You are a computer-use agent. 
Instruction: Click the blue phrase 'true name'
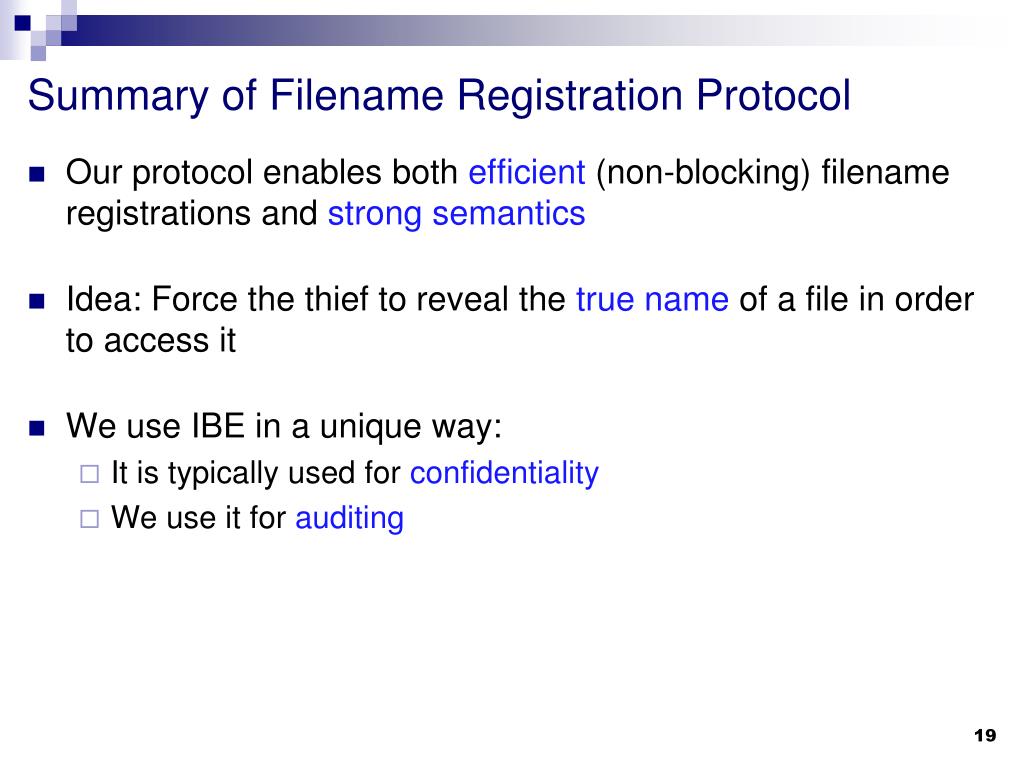click(652, 300)
